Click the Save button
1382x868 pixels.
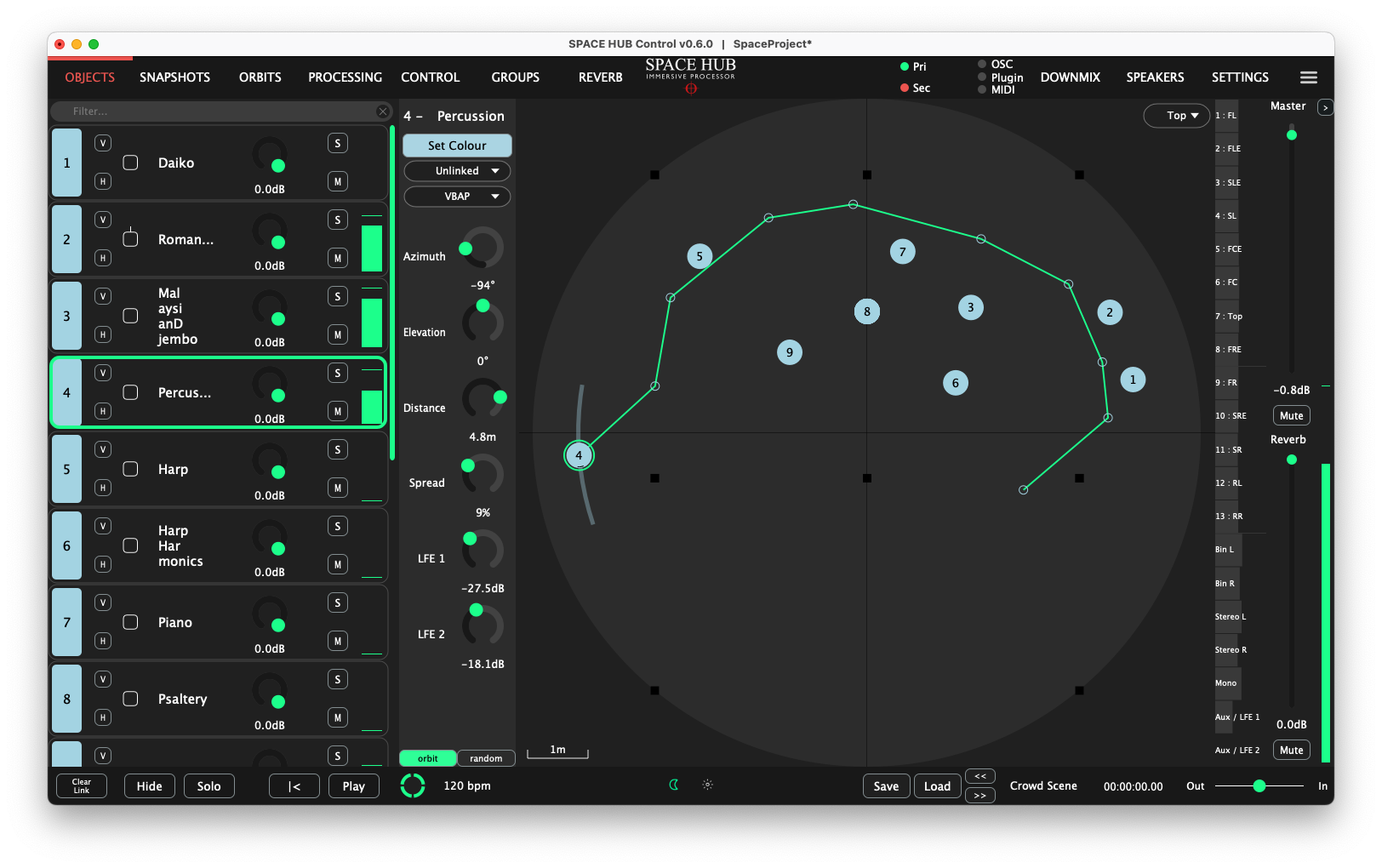pyautogui.click(x=886, y=786)
